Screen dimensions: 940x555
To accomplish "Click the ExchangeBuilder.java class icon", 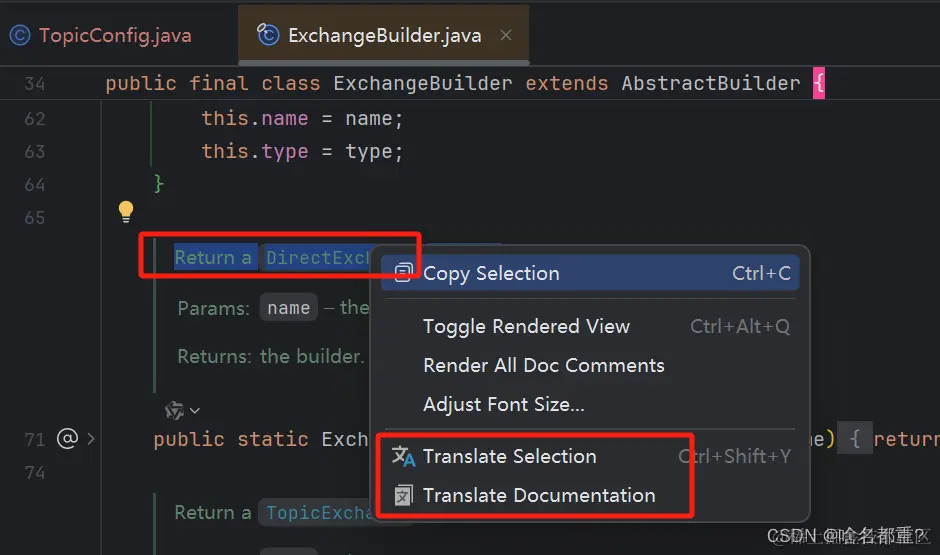I will (267, 35).
